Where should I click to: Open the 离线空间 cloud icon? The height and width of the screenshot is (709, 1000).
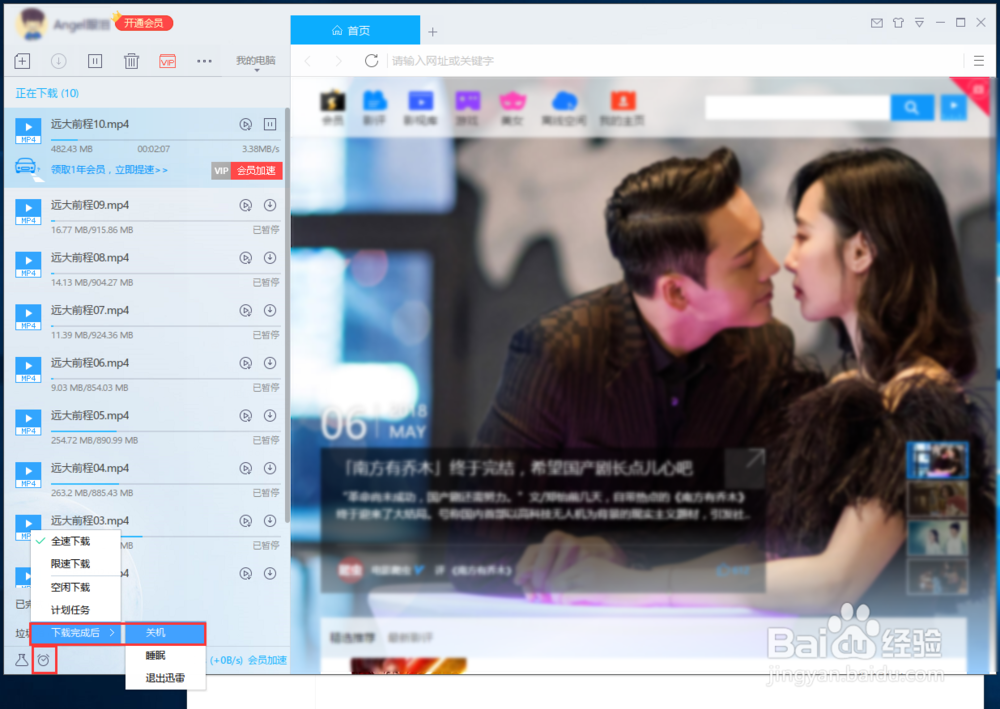pyautogui.click(x=564, y=107)
